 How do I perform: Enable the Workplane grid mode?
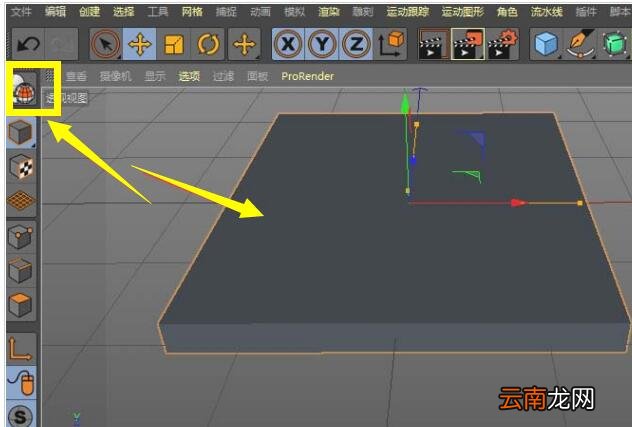tap(20, 200)
